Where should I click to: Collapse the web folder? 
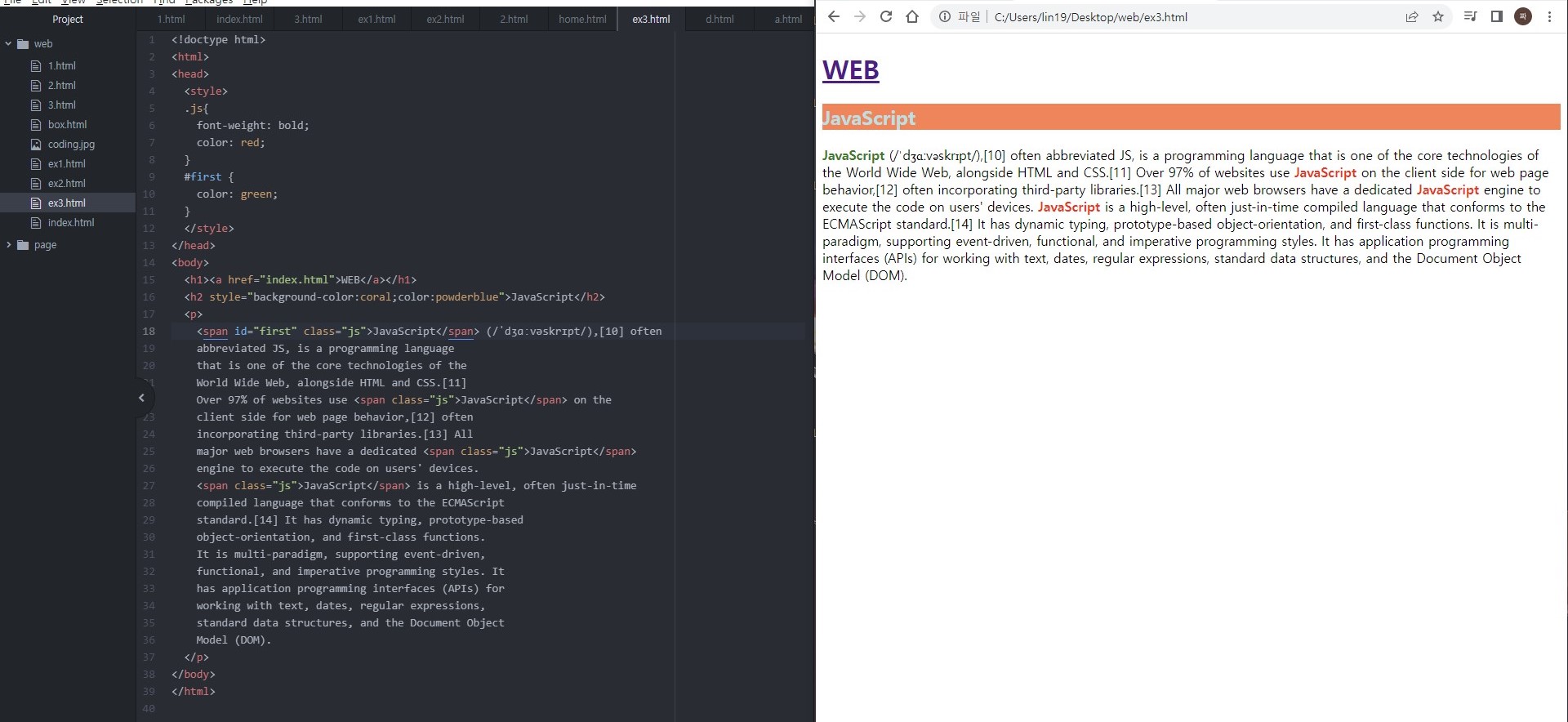click(8, 44)
